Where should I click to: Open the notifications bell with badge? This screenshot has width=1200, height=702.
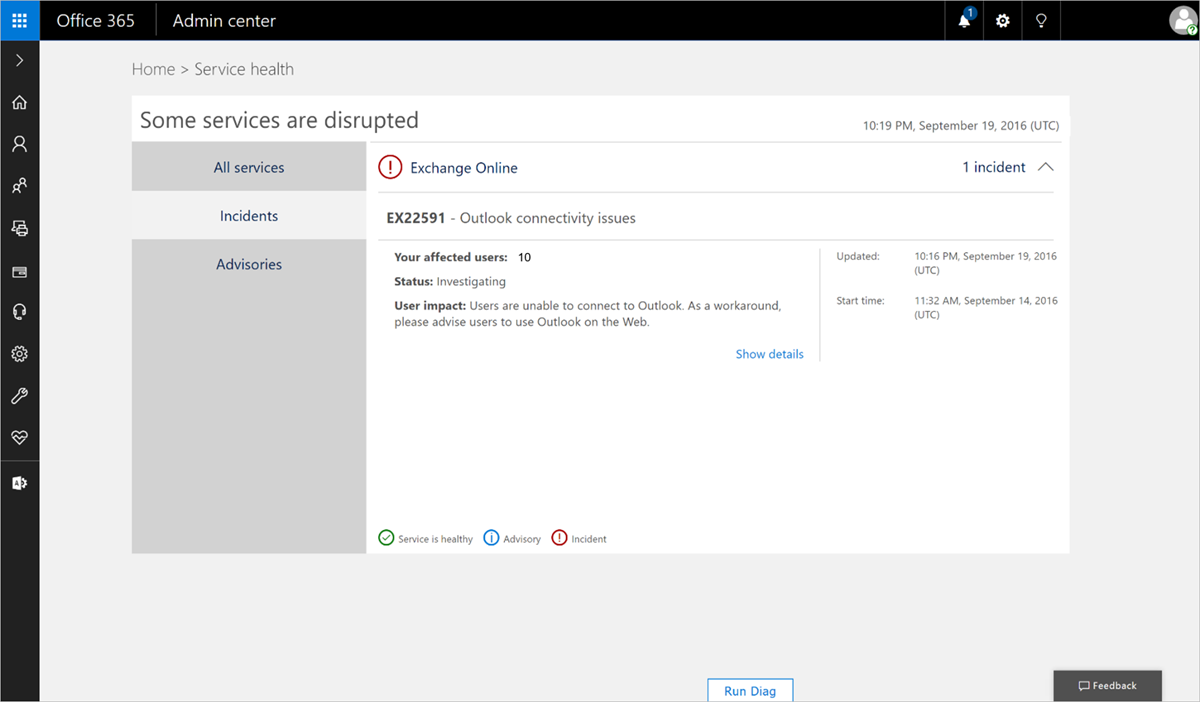(x=963, y=20)
